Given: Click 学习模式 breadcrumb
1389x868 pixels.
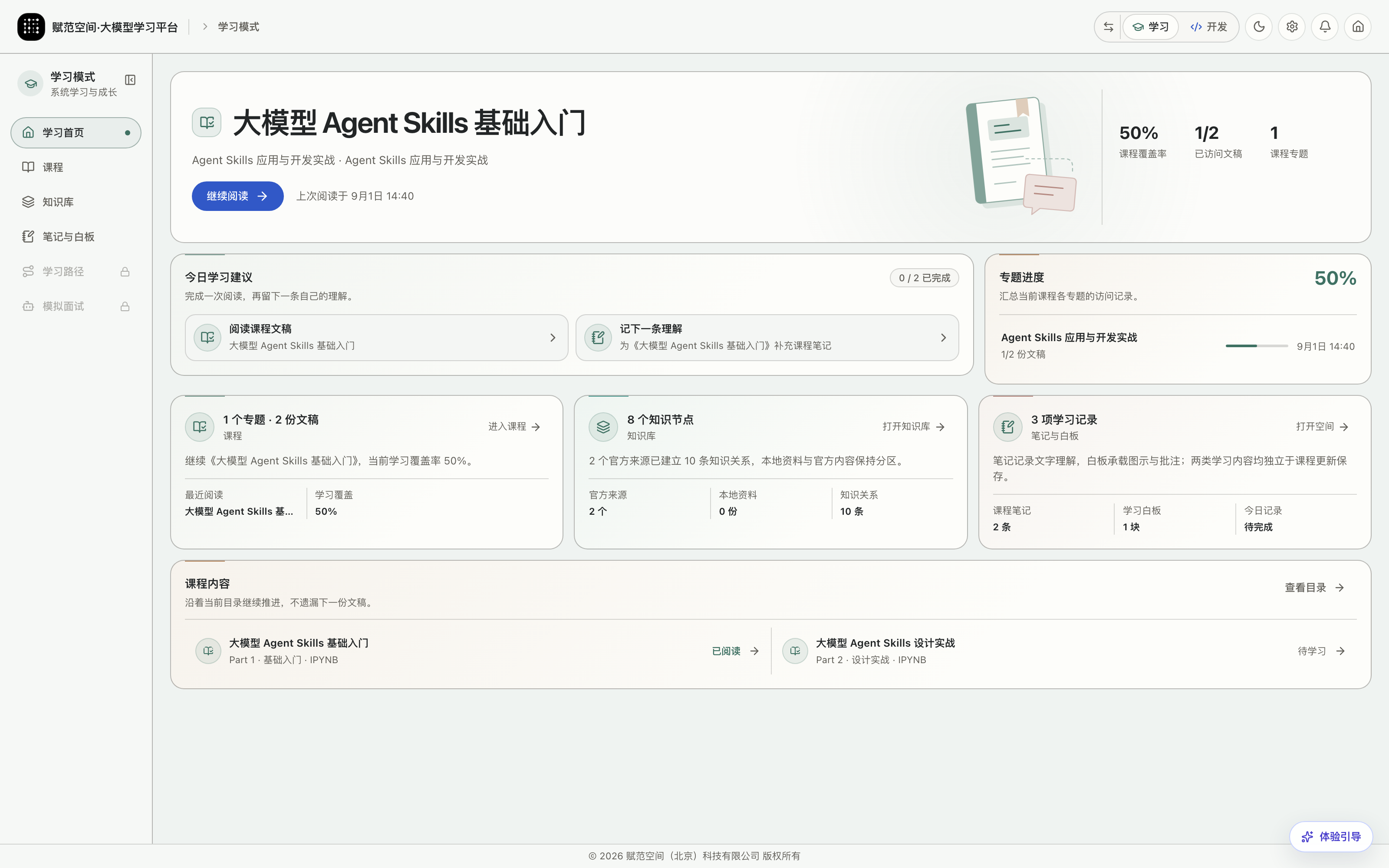Looking at the screenshot, I should (x=238, y=27).
